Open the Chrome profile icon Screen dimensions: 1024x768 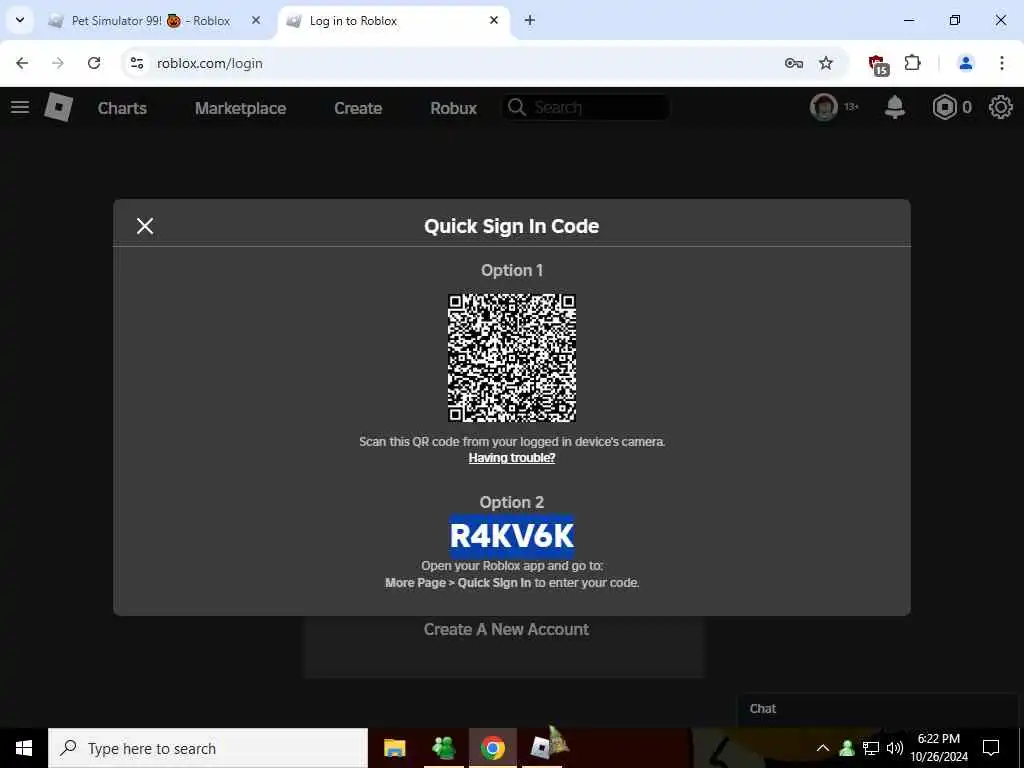pyautogui.click(x=965, y=63)
